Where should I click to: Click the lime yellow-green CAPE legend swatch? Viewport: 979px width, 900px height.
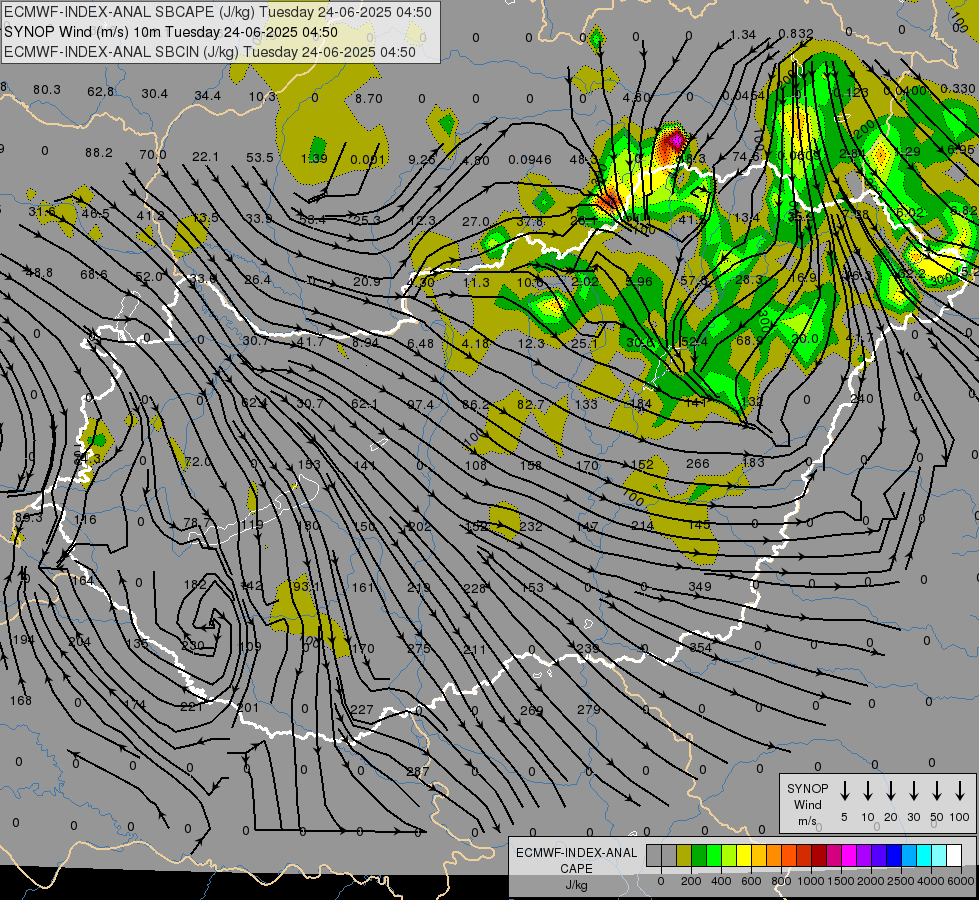point(729,855)
